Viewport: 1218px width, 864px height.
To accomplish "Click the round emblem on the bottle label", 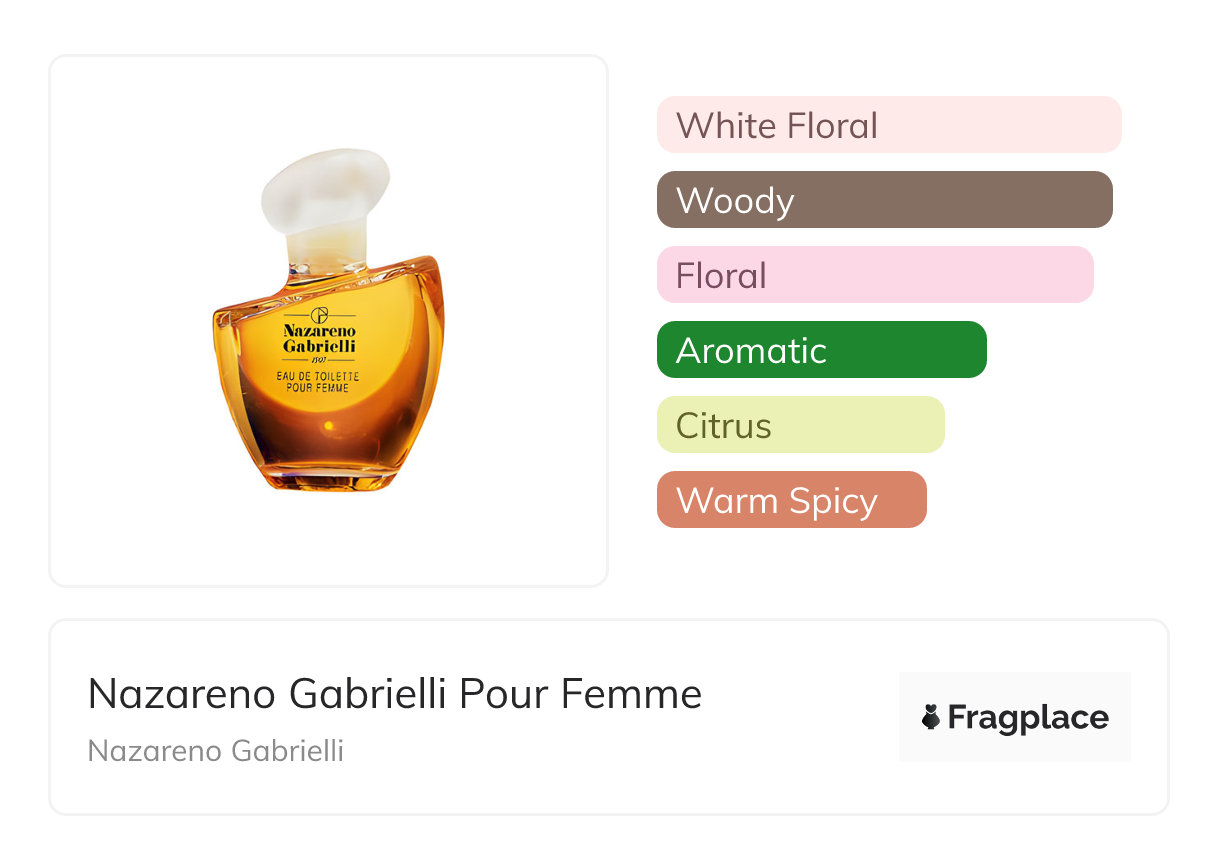I will [x=320, y=315].
